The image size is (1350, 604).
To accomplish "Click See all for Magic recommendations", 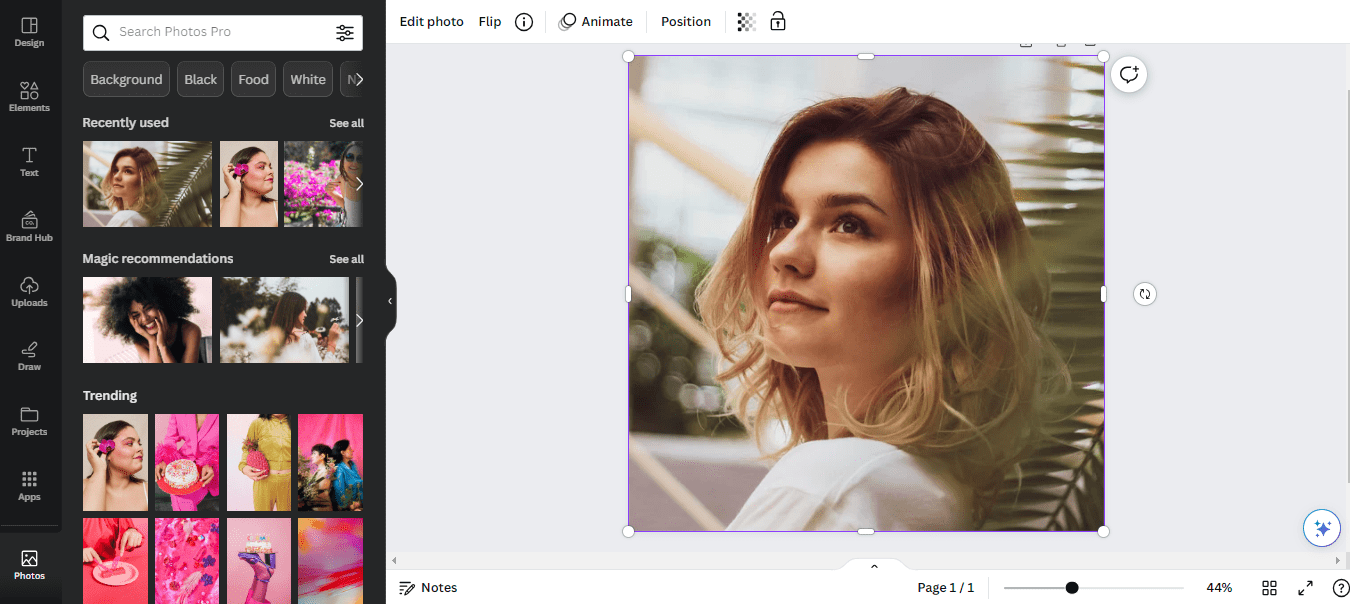I will [346, 258].
